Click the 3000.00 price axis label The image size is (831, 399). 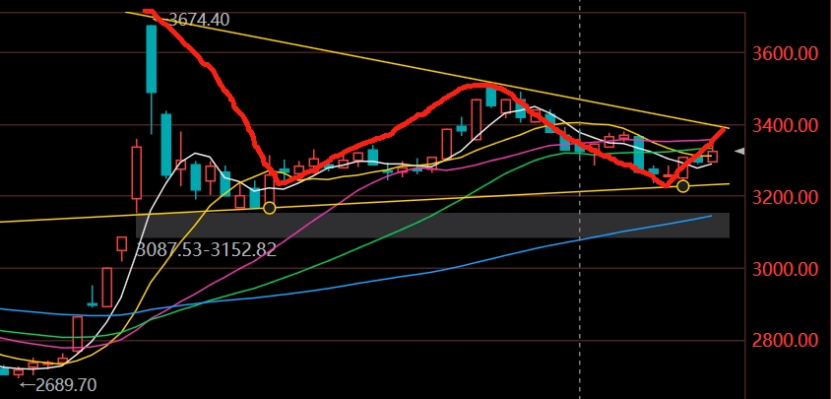click(x=786, y=269)
